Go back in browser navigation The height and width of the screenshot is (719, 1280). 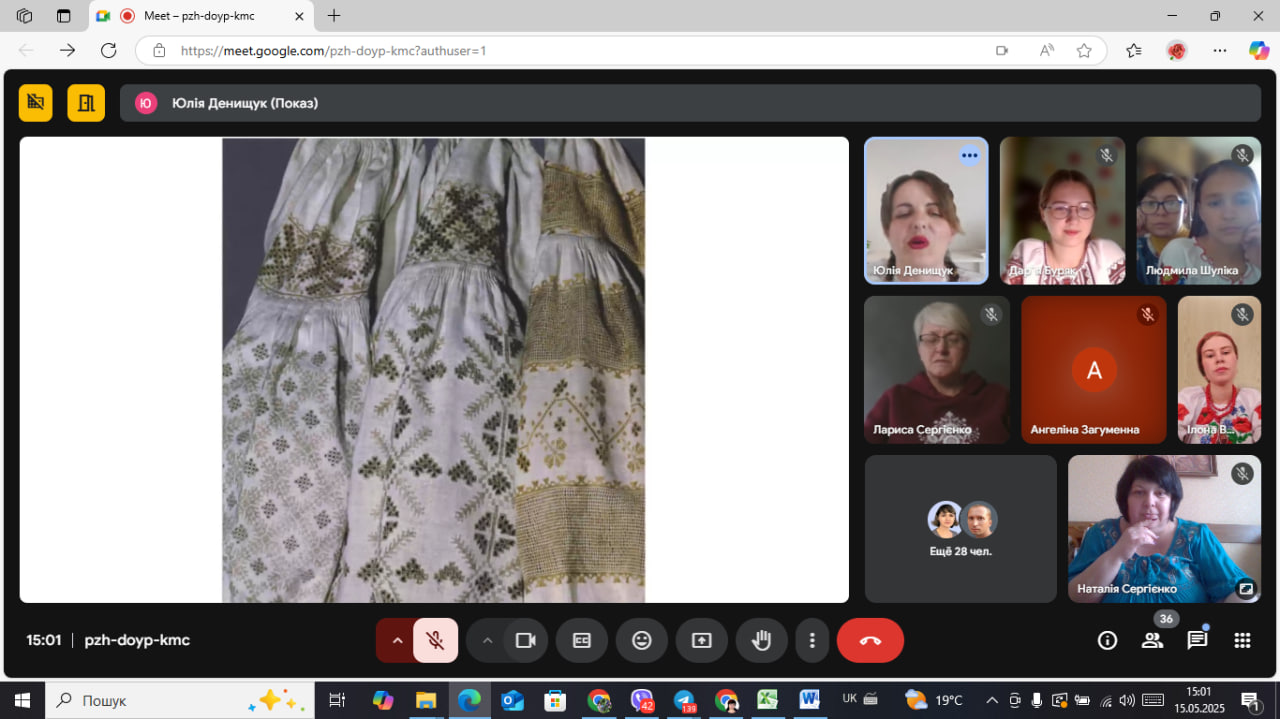click(x=26, y=50)
